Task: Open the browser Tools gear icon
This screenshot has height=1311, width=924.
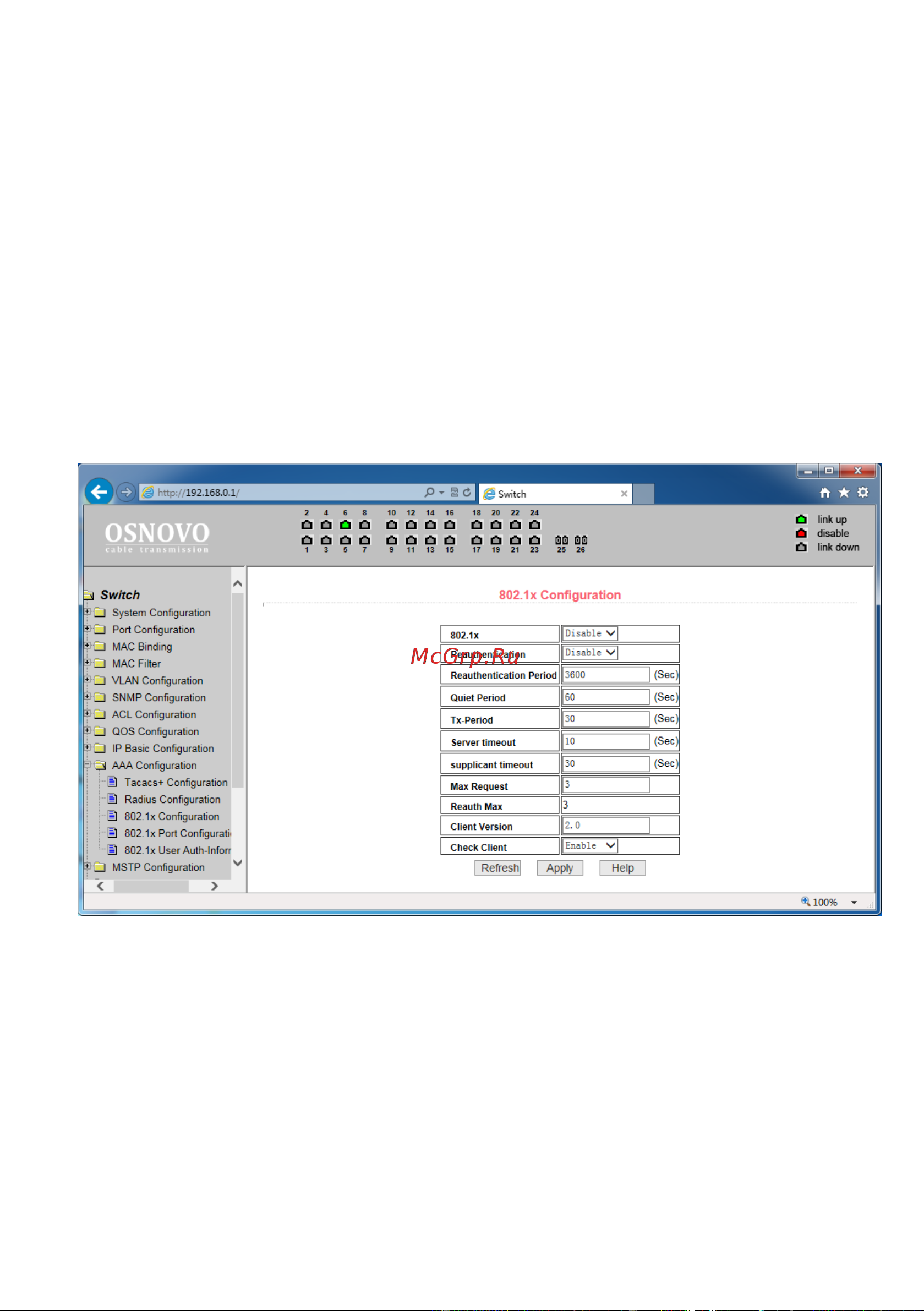Action: click(x=863, y=492)
